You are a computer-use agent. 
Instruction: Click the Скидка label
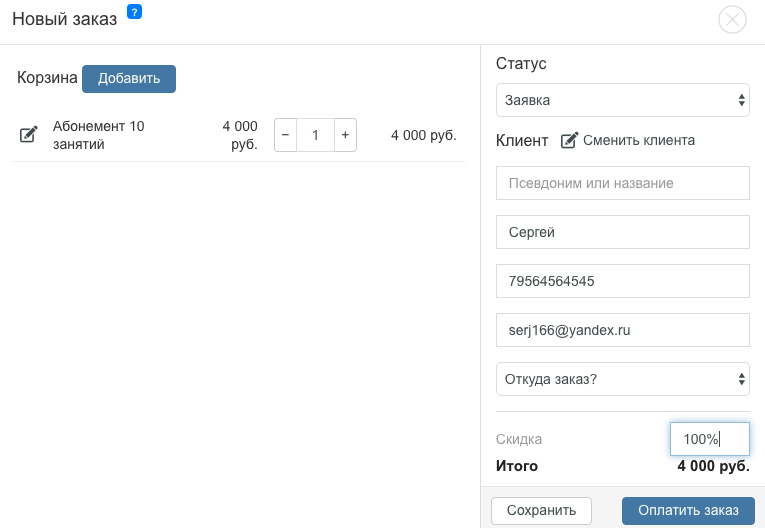pos(519,439)
